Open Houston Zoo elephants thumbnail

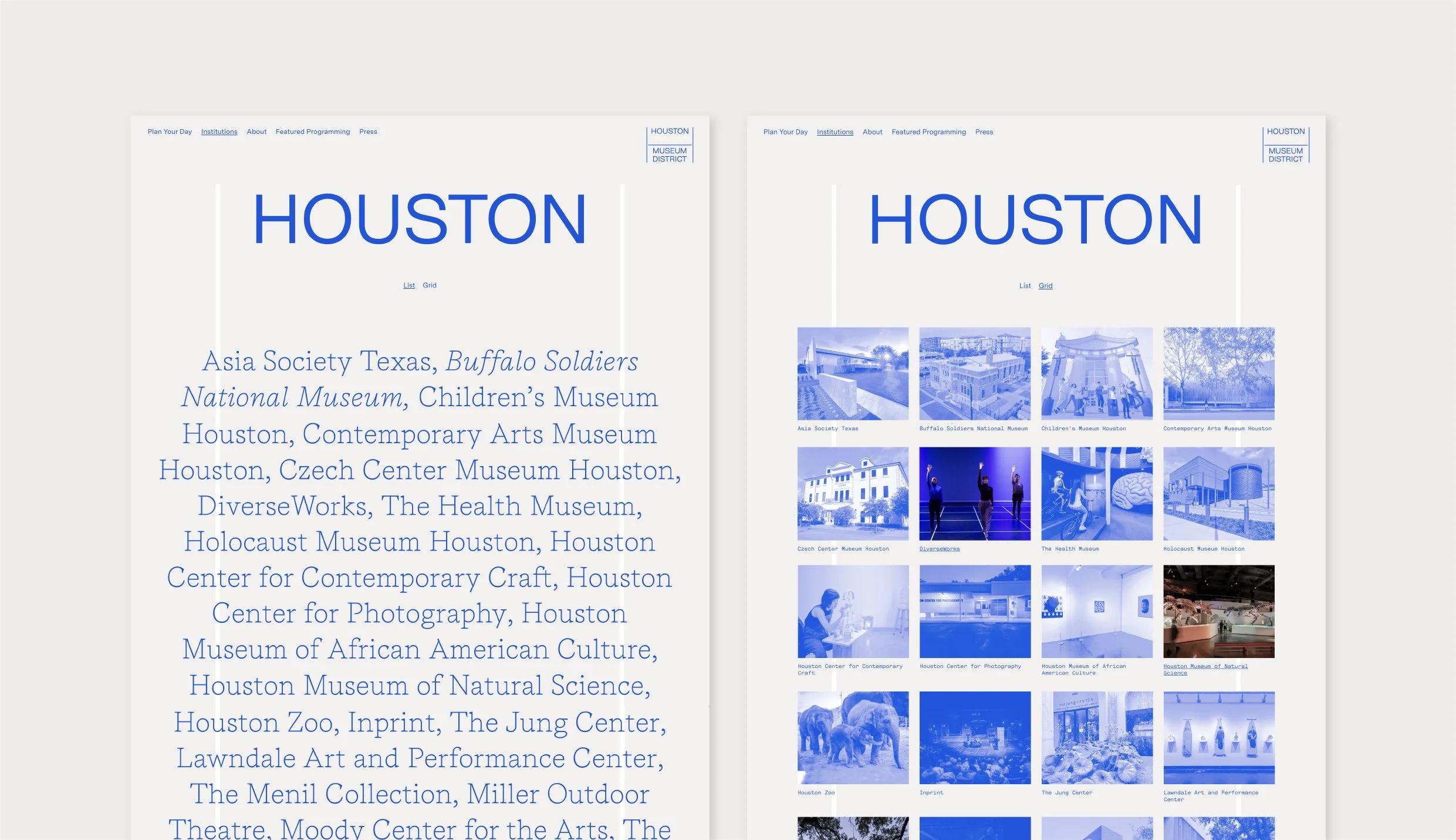pyautogui.click(x=853, y=737)
